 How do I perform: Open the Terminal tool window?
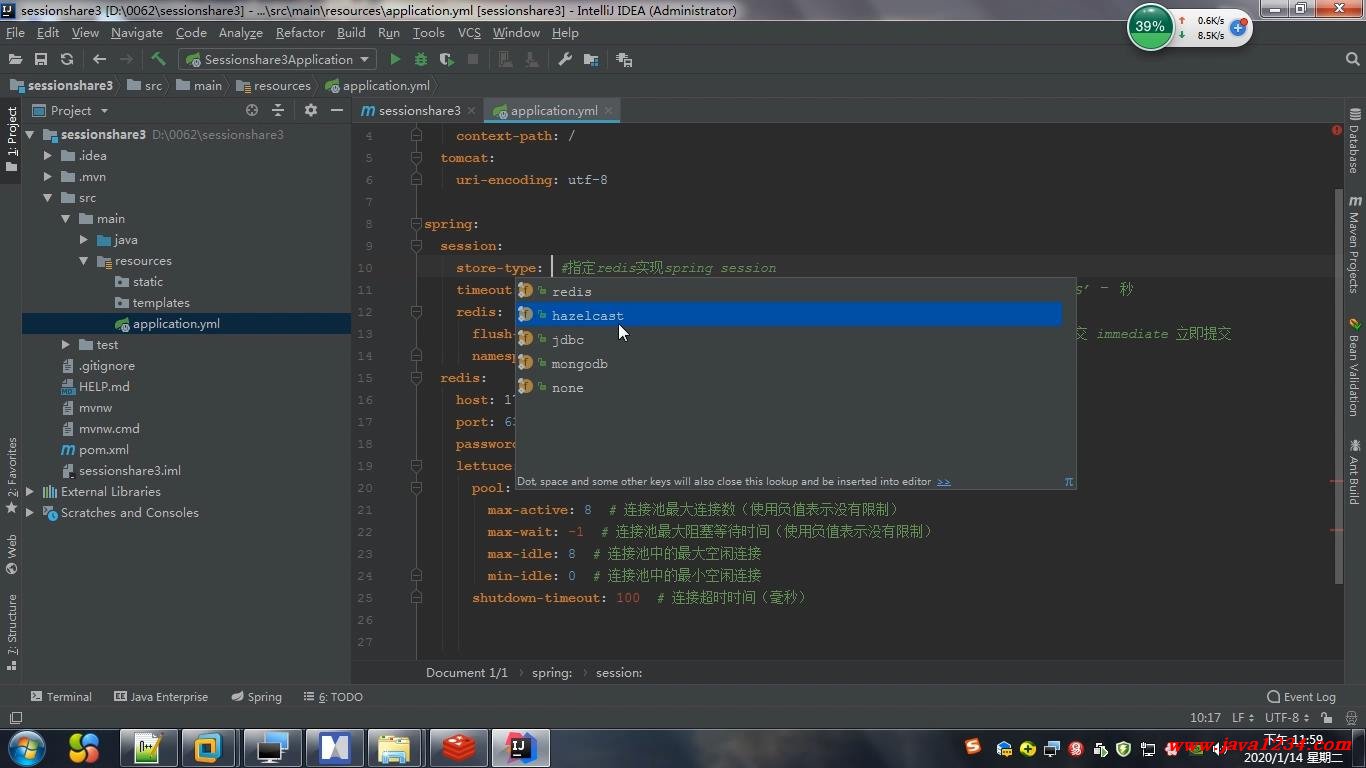pyautogui.click(x=61, y=697)
